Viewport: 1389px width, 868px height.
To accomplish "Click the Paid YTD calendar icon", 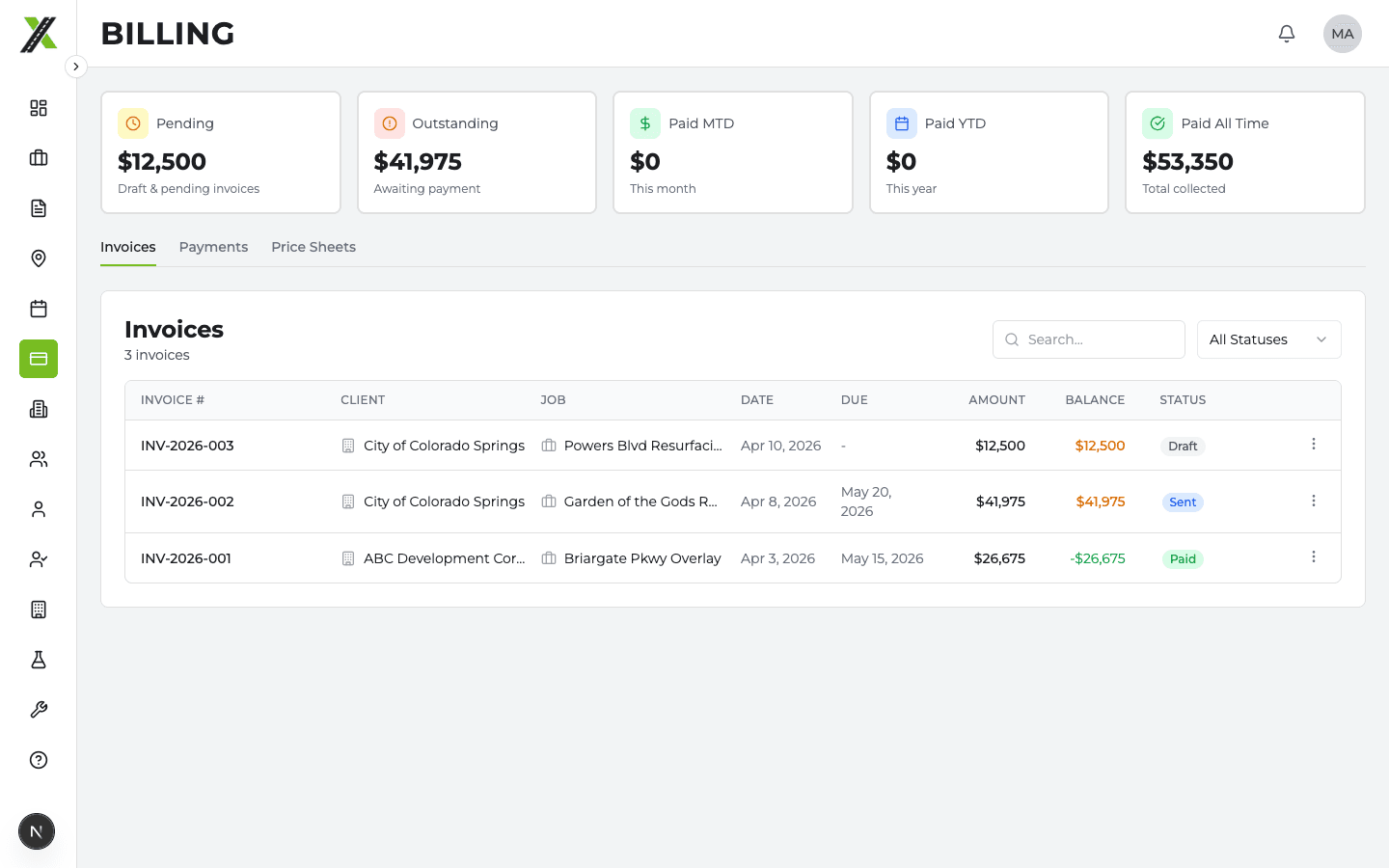I will pos(902,123).
